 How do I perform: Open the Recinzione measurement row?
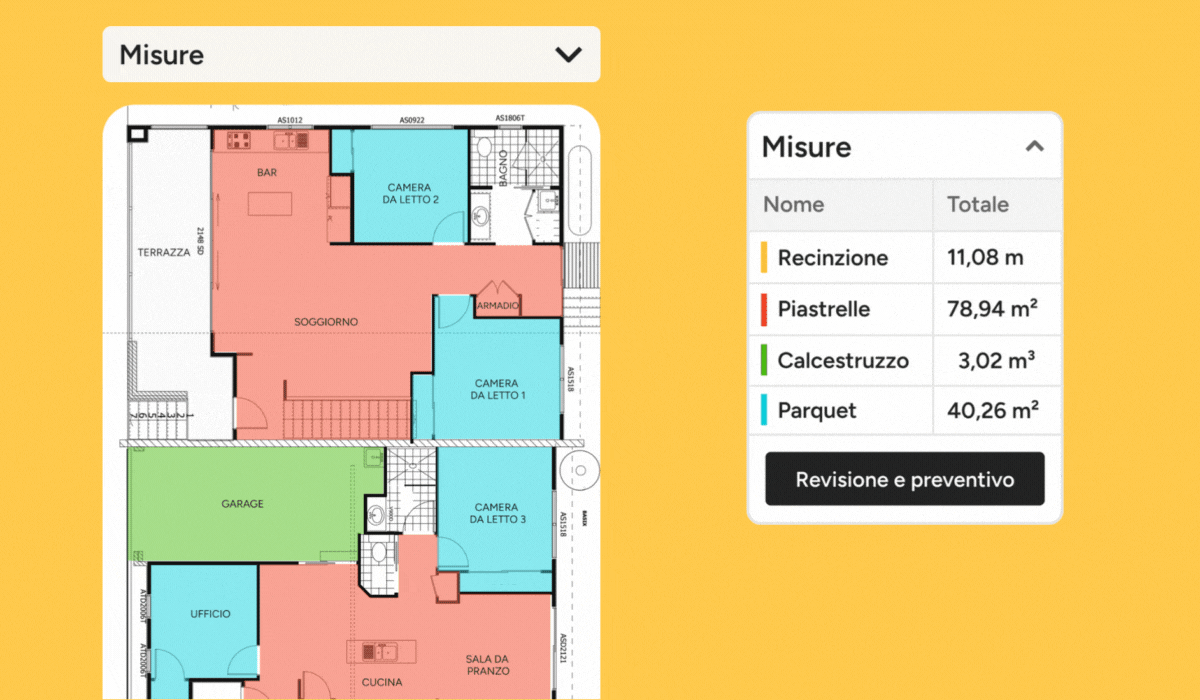(x=833, y=258)
